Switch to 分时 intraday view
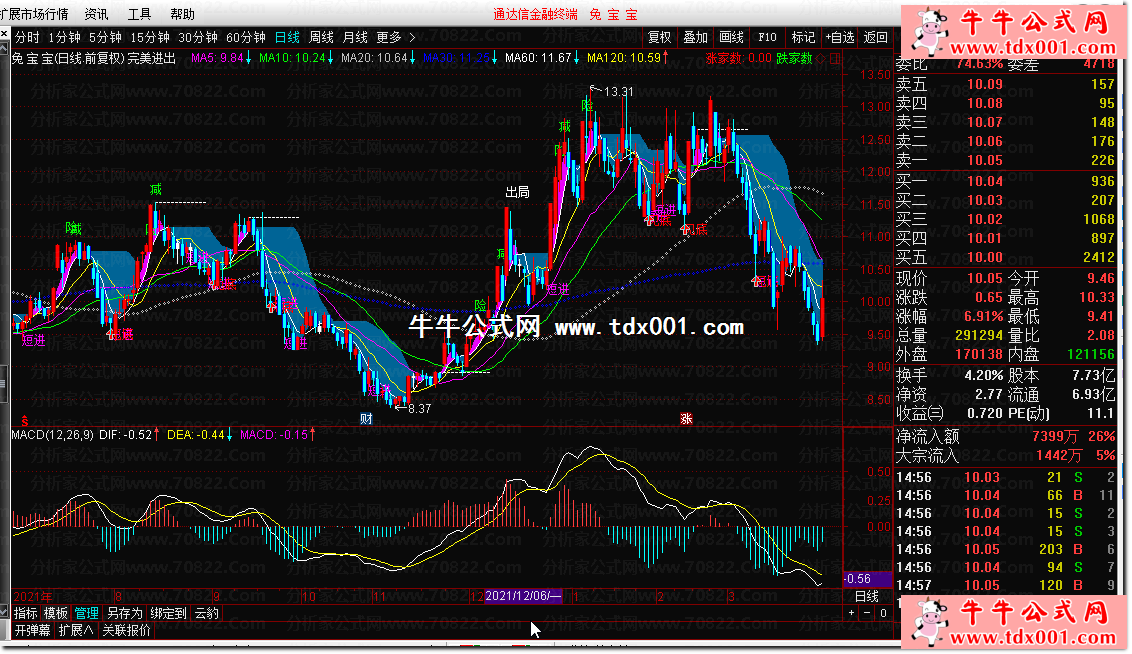 [27, 38]
